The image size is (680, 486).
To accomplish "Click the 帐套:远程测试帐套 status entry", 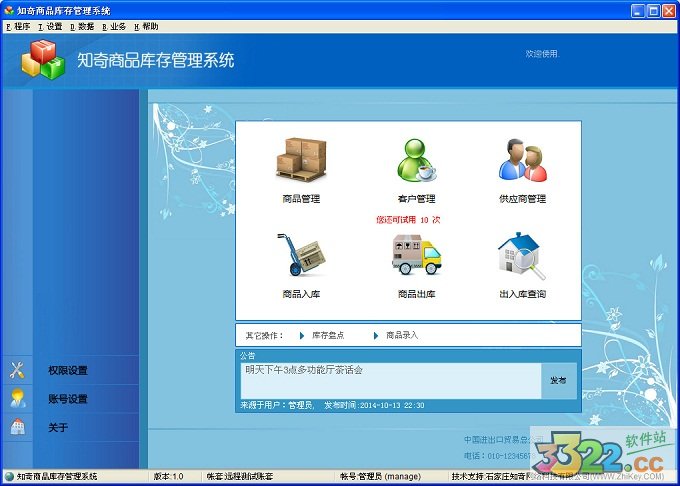I will point(240,476).
